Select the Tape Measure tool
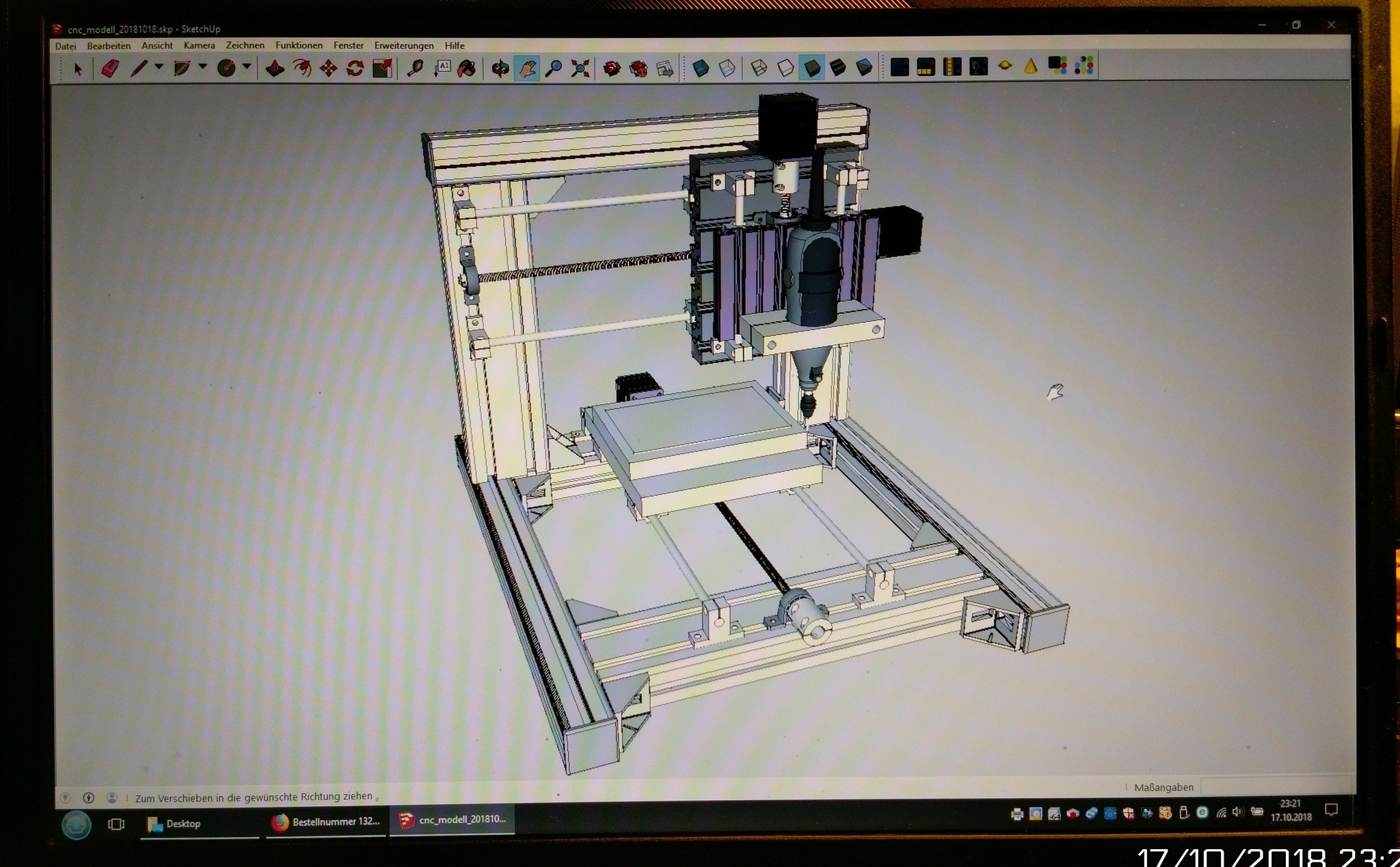The image size is (1400, 867). pyautogui.click(x=414, y=68)
